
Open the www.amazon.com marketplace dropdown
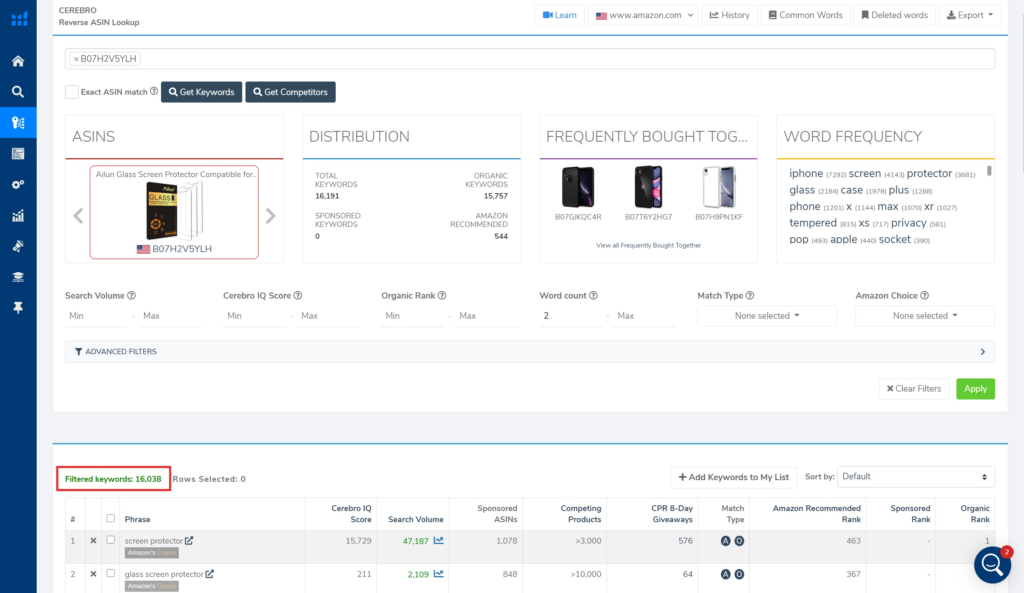[643, 15]
